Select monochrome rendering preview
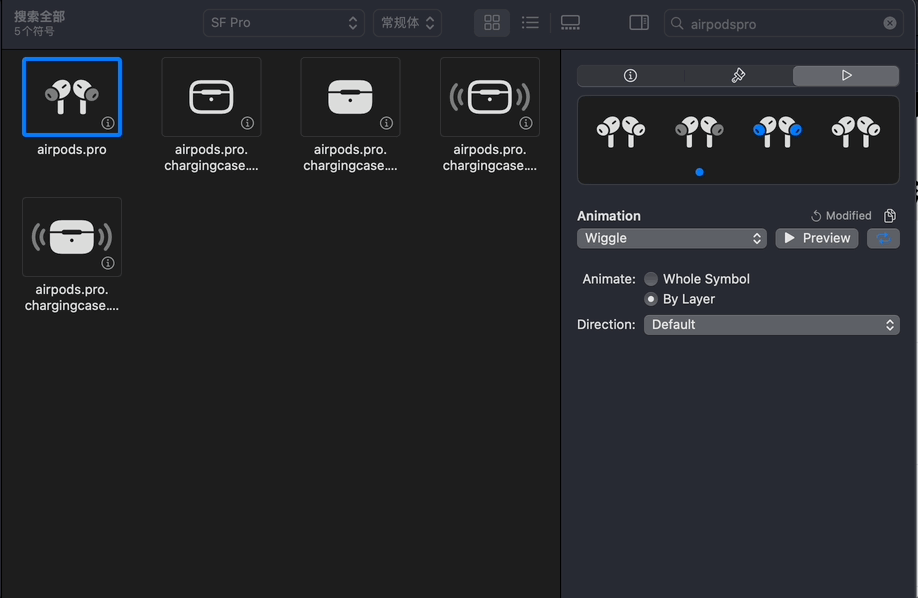The height and width of the screenshot is (598, 918). tap(621, 132)
